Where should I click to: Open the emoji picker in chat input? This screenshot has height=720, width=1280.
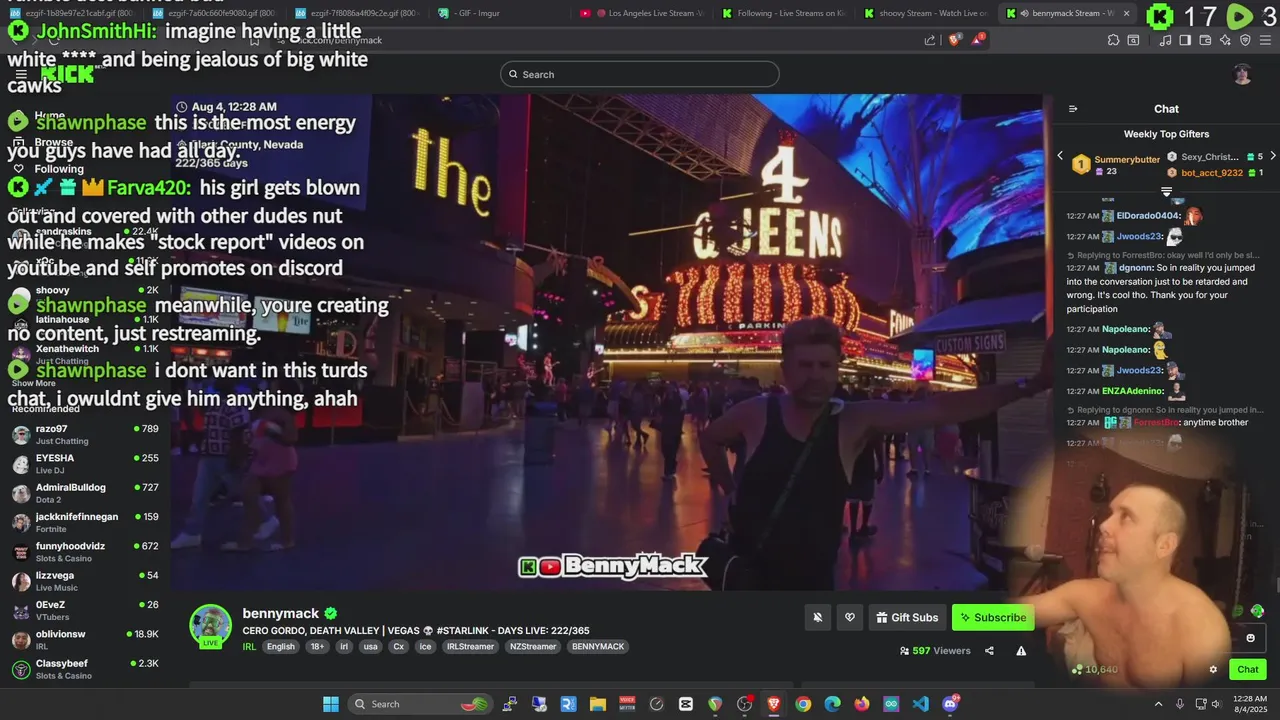coord(1250,638)
